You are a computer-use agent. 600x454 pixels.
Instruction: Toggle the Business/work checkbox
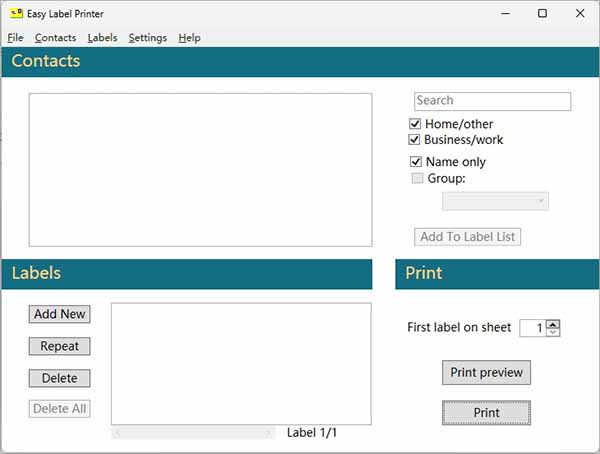(416, 140)
